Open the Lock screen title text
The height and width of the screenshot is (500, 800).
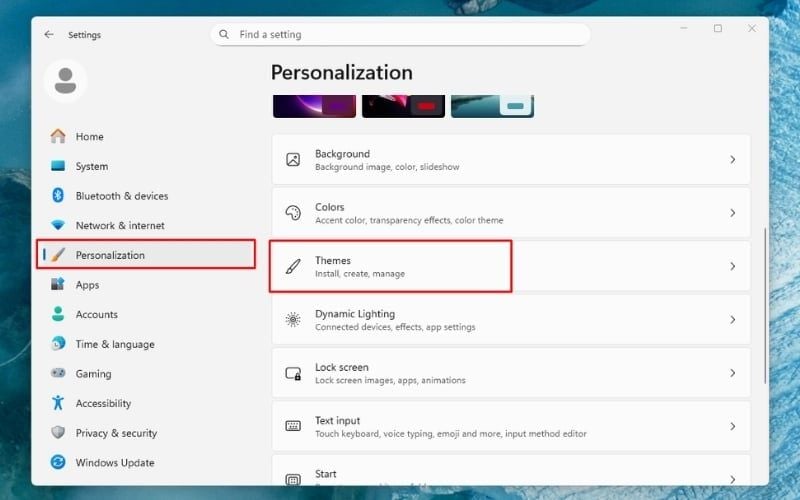click(x=341, y=367)
